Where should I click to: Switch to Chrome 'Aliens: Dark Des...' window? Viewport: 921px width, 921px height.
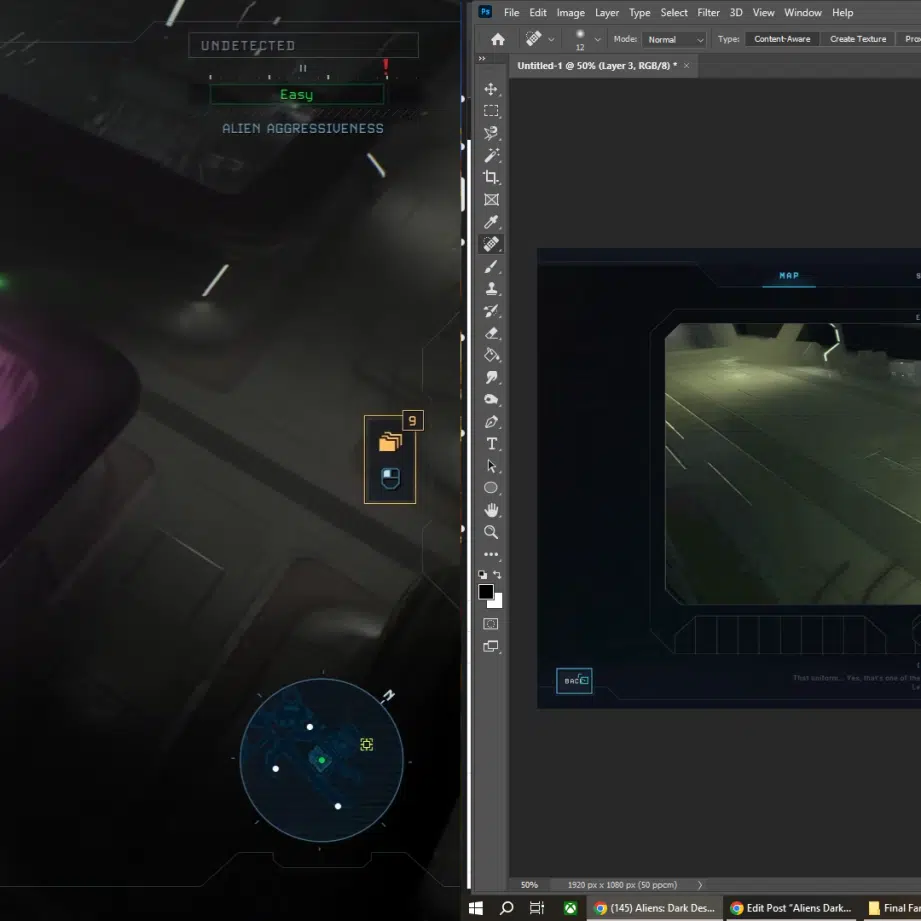coord(655,908)
